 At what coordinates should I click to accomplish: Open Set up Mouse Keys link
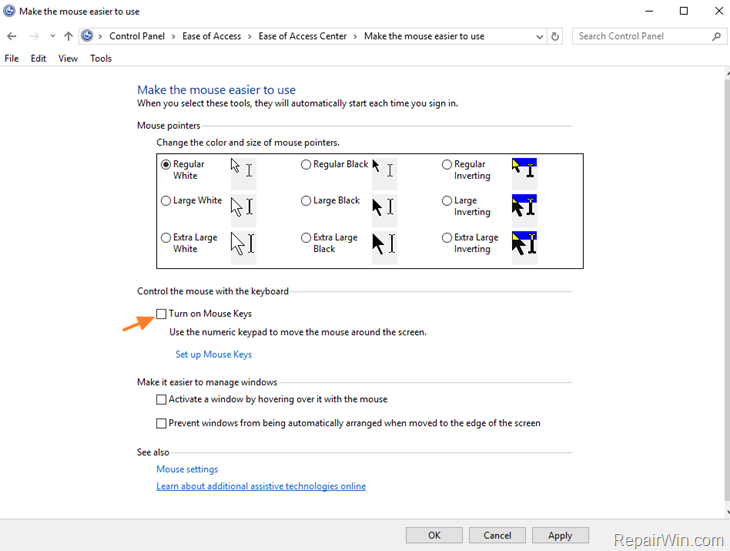click(x=213, y=355)
